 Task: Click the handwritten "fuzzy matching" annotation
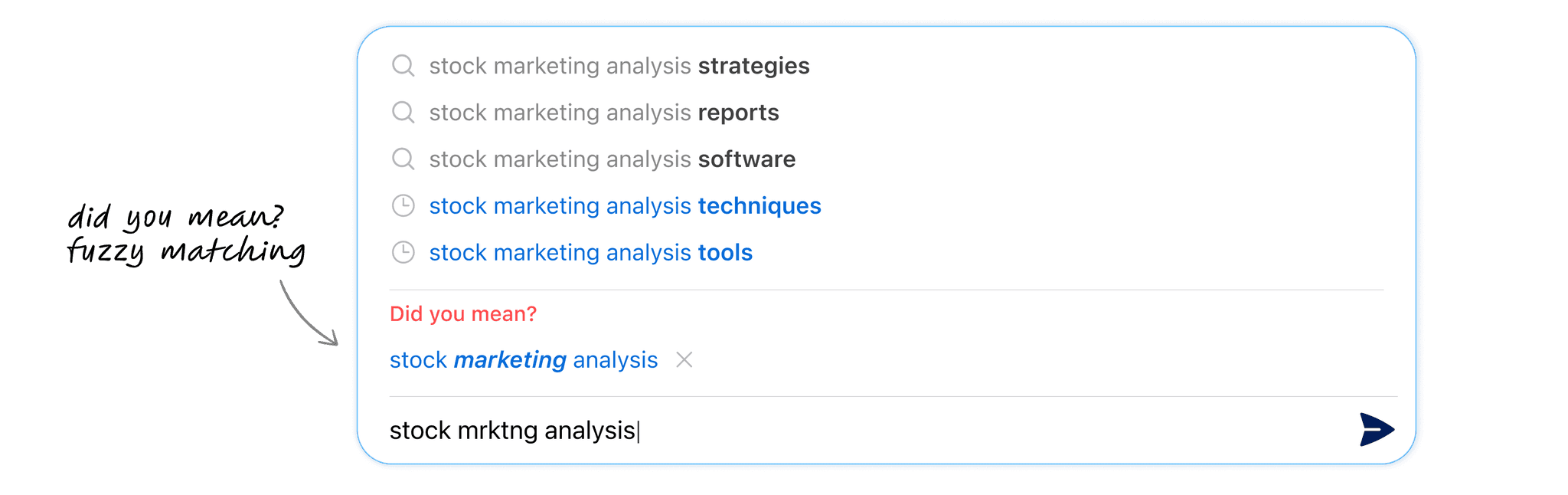click(x=186, y=251)
